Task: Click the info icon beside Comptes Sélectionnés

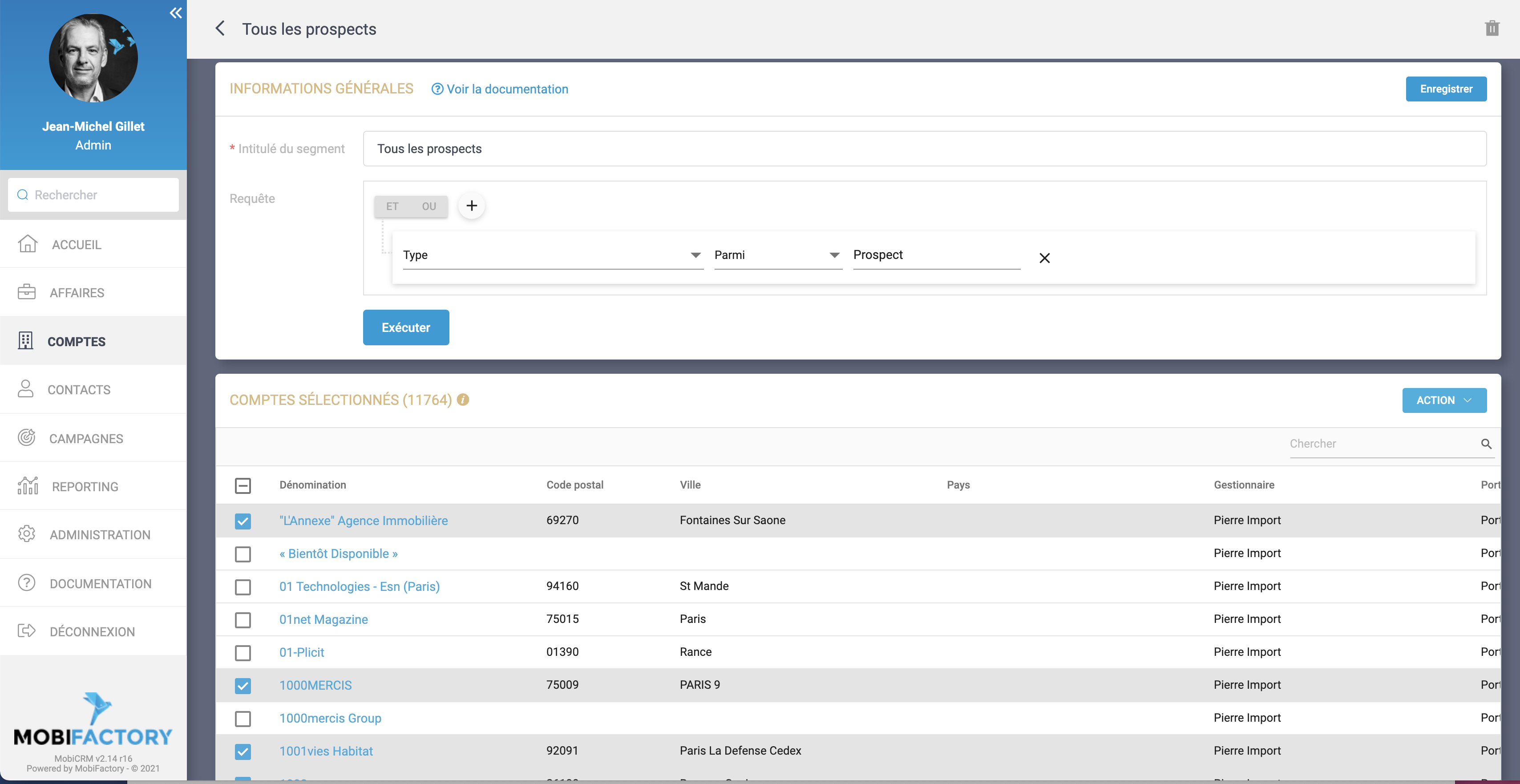Action: click(463, 400)
